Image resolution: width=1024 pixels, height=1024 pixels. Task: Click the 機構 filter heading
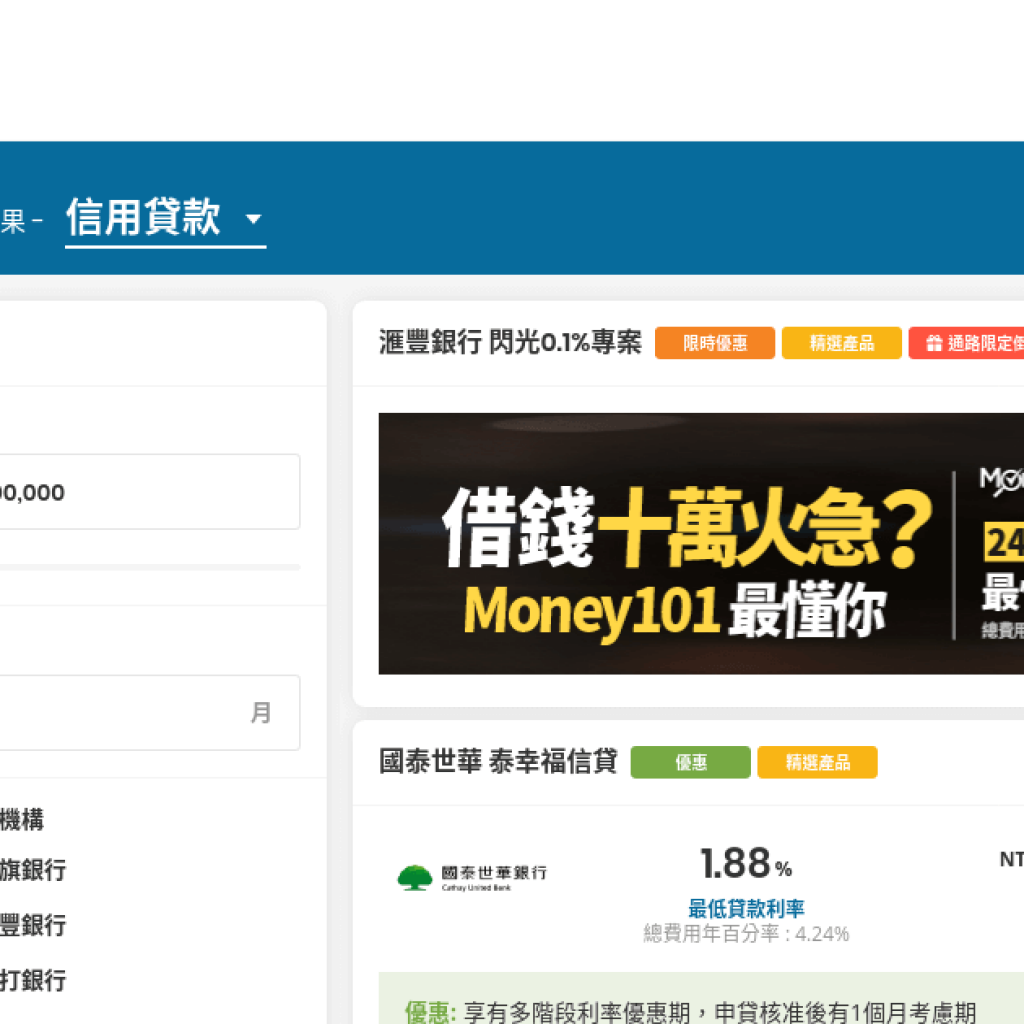pos(22,820)
